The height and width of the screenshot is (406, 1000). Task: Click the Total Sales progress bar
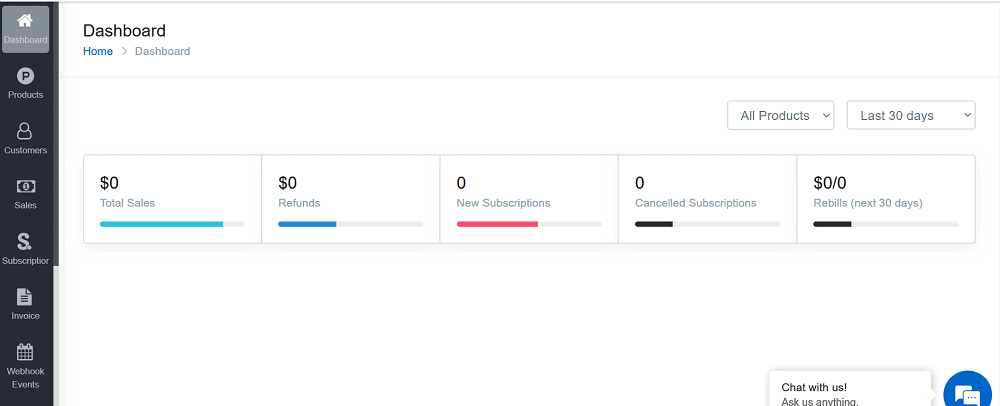click(172, 224)
